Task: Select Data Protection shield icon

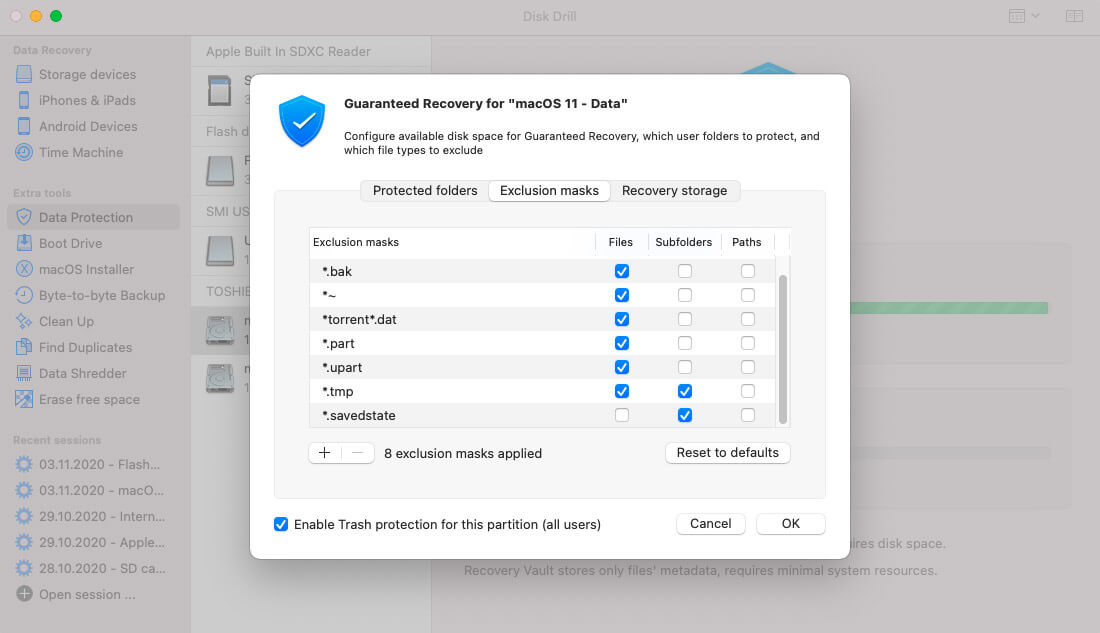Action: coord(24,218)
